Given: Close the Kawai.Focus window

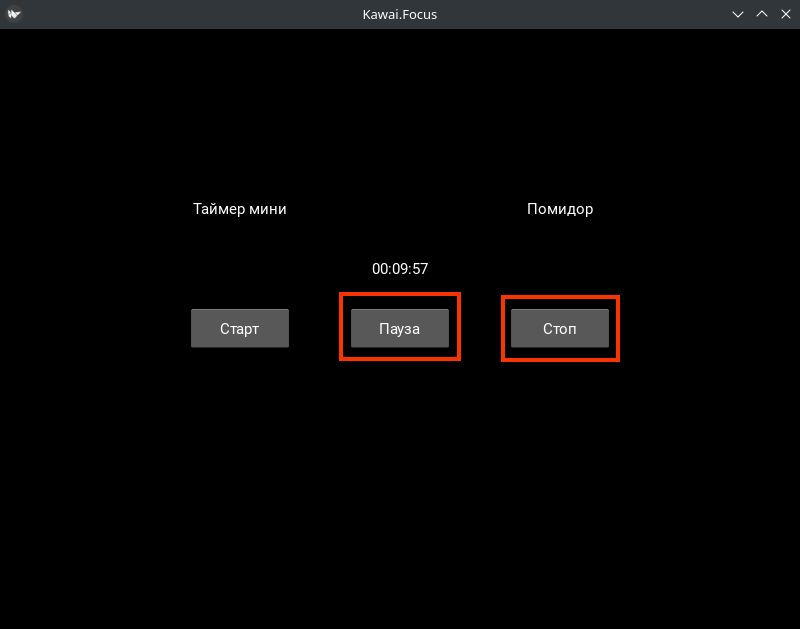Looking at the screenshot, I should pos(785,14).
